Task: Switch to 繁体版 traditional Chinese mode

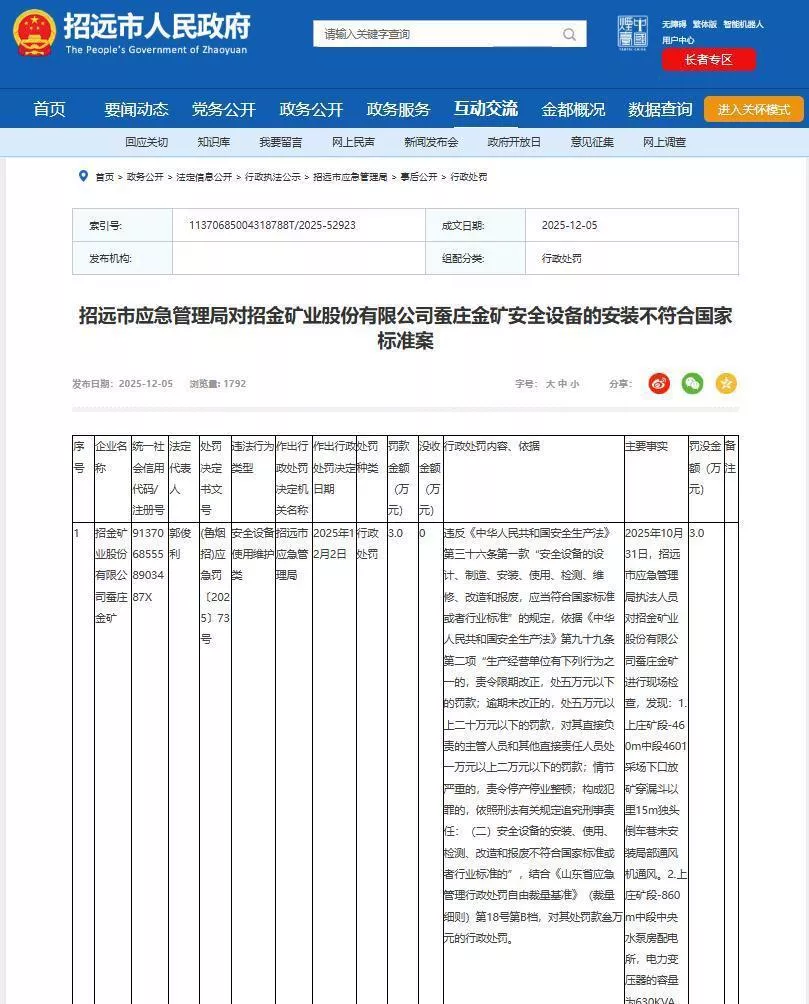Action: [705, 24]
